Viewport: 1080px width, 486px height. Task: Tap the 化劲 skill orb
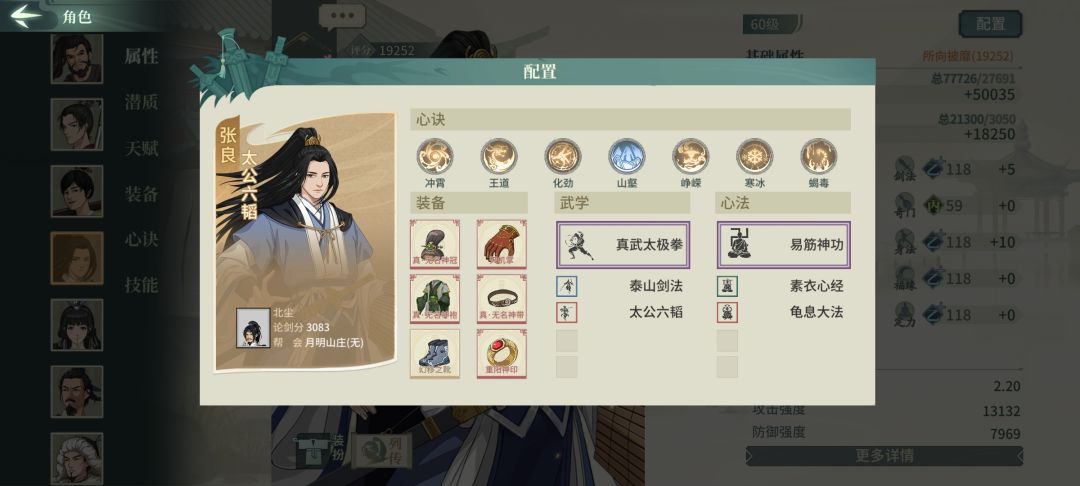click(x=563, y=156)
